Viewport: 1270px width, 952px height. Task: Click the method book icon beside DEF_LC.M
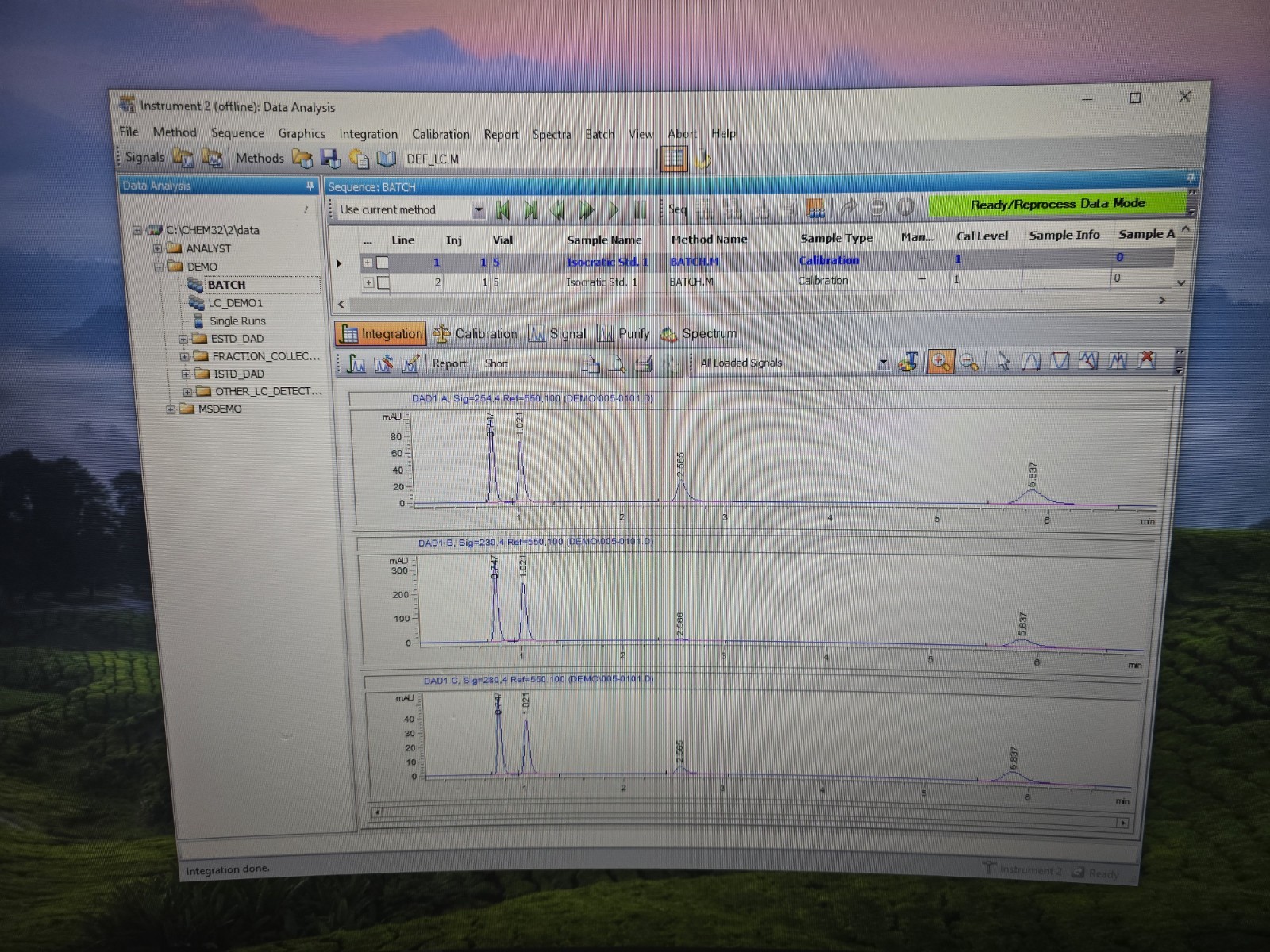387,159
